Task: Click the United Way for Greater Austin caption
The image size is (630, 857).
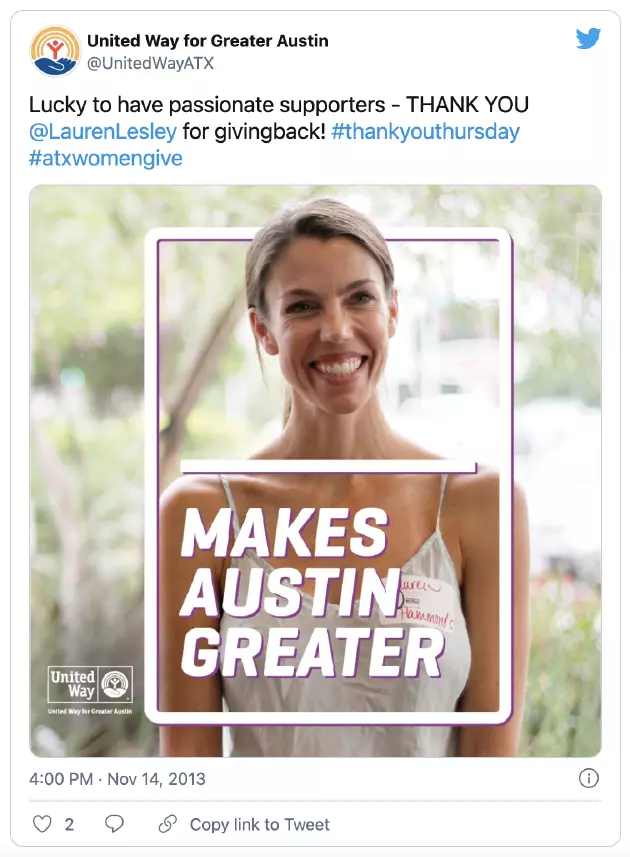Action: click(90, 711)
